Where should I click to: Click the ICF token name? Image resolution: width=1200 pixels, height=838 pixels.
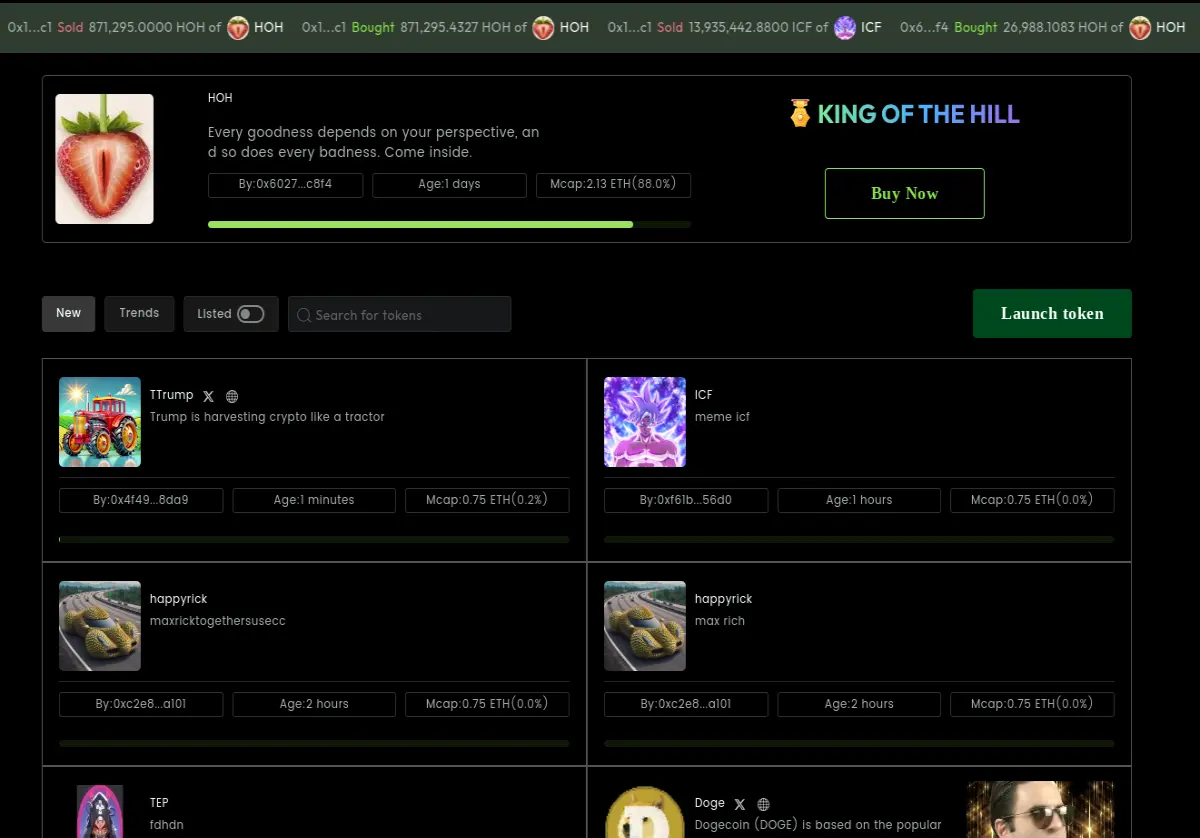click(704, 395)
